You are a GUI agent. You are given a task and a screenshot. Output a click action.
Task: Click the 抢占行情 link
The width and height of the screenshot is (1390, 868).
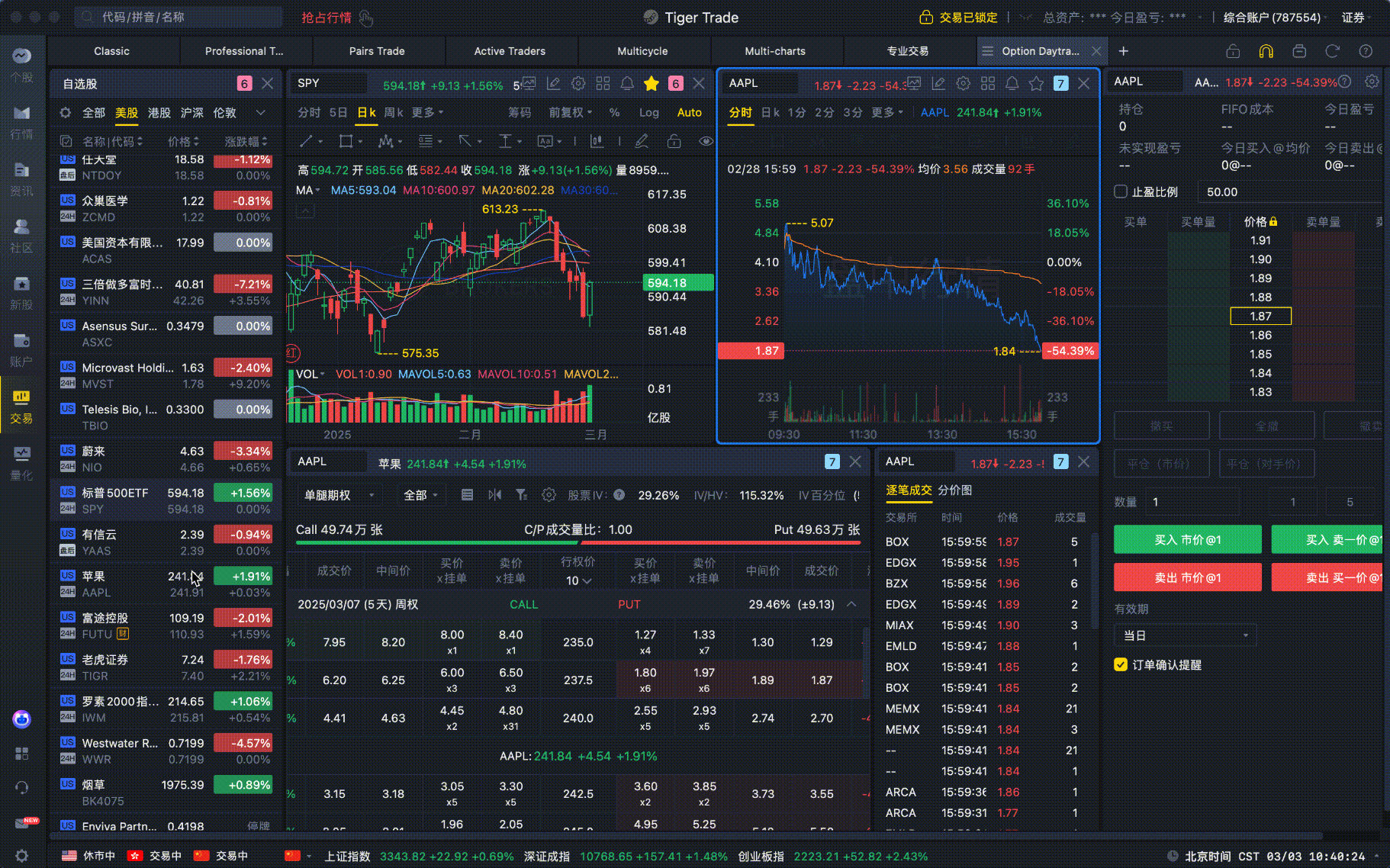pyautogui.click(x=327, y=18)
